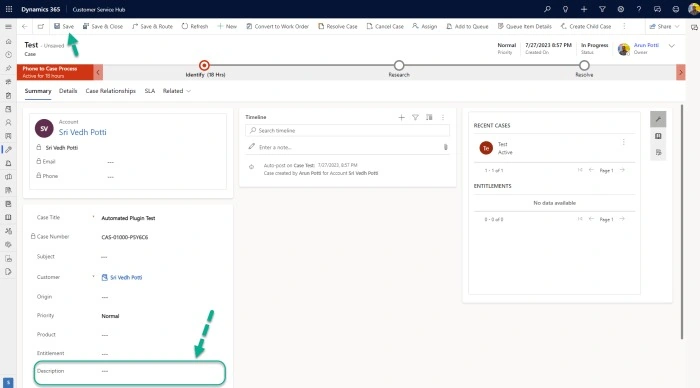The width and height of the screenshot is (700, 388).
Task: Open the settings gear icon
Action: tap(621, 9)
